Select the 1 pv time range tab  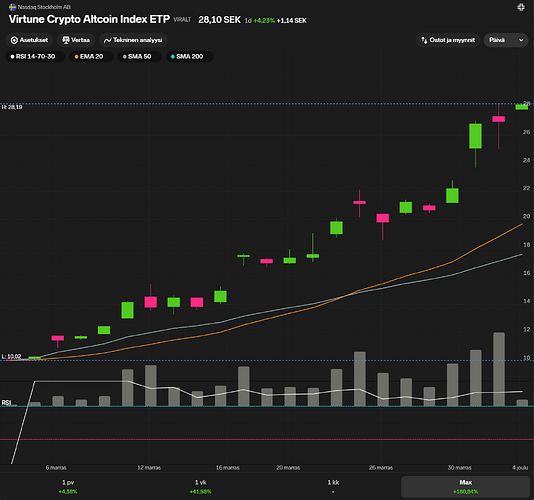(x=68, y=487)
